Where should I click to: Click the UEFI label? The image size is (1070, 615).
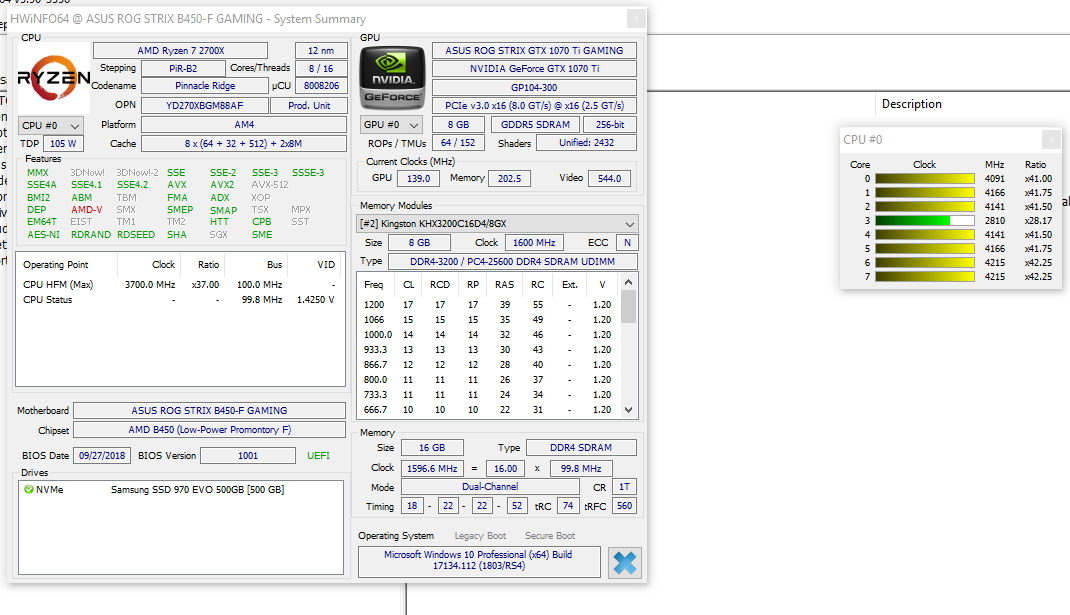click(x=318, y=455)
